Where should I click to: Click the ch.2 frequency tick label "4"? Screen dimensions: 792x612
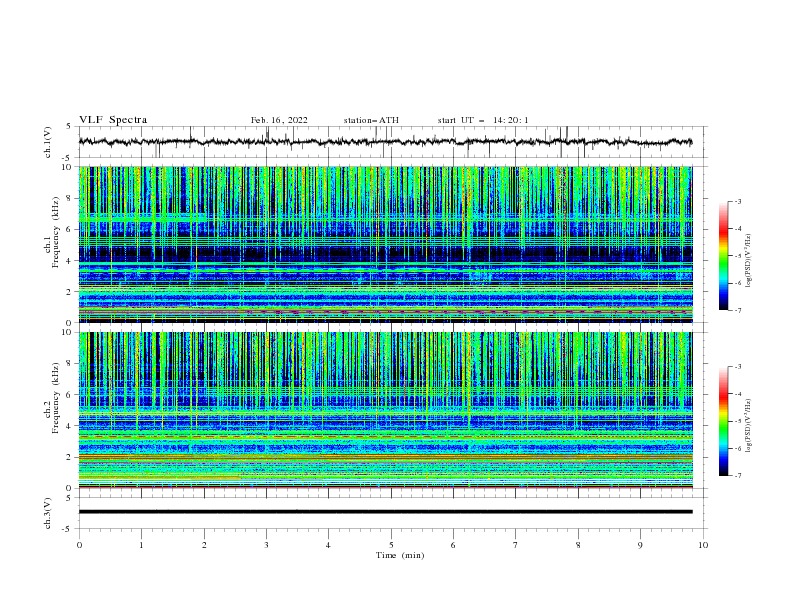tap(70, 426)
